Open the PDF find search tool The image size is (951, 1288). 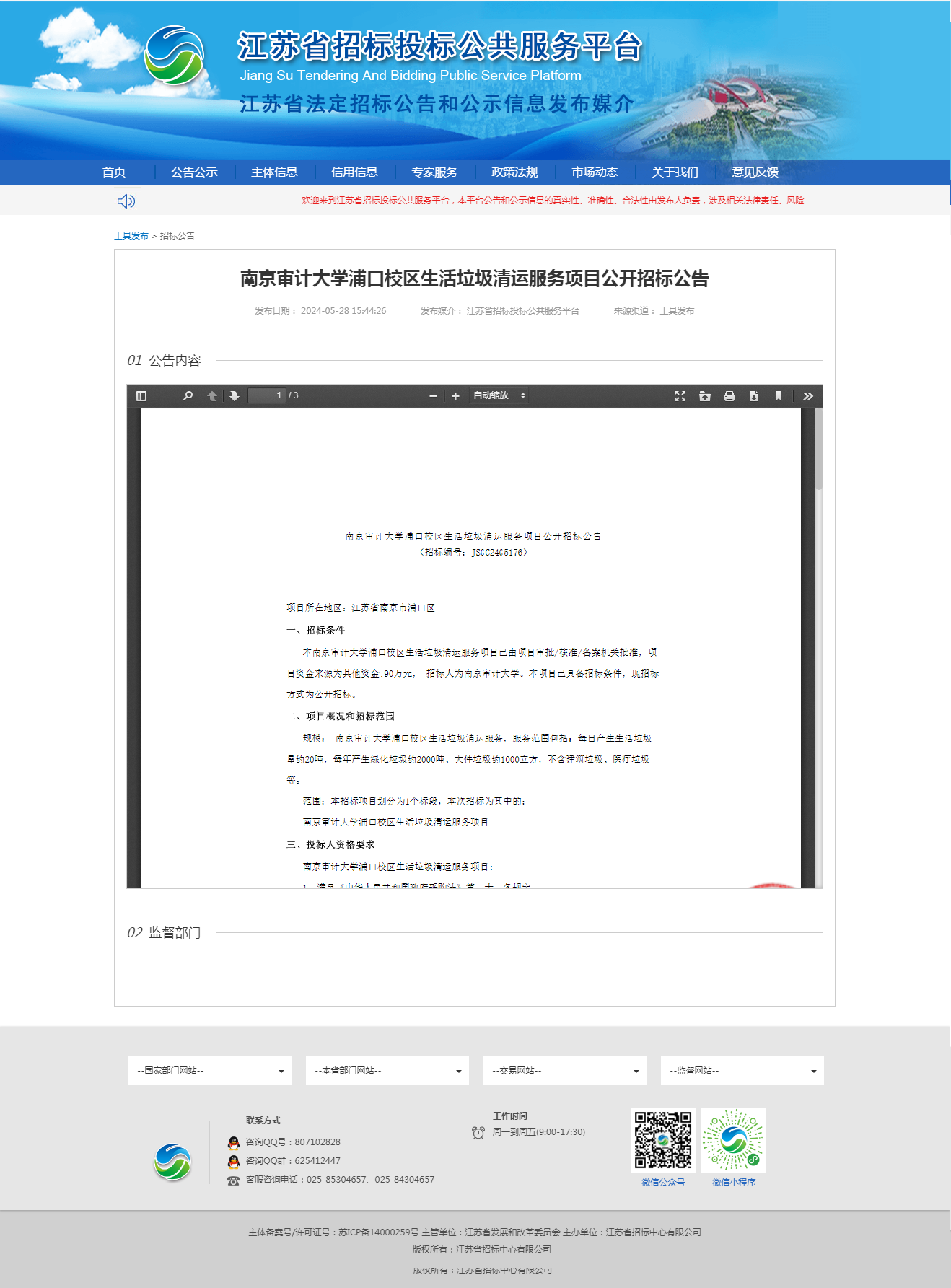[188, 395]
